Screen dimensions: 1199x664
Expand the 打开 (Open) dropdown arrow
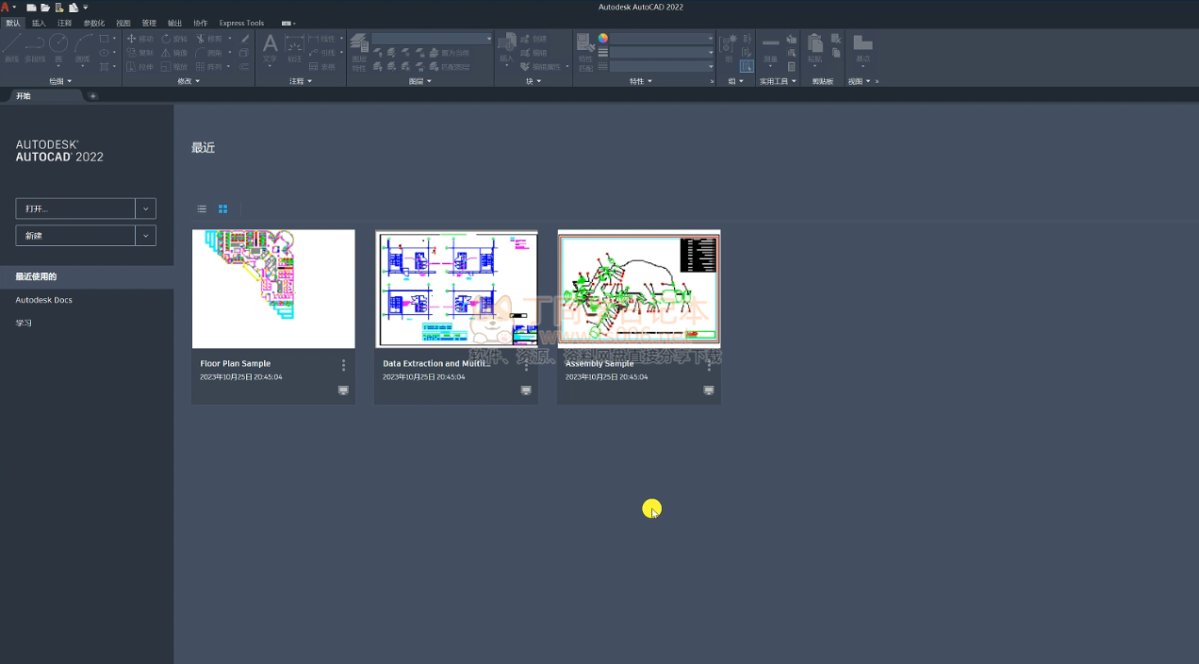(x=146, y=209)
